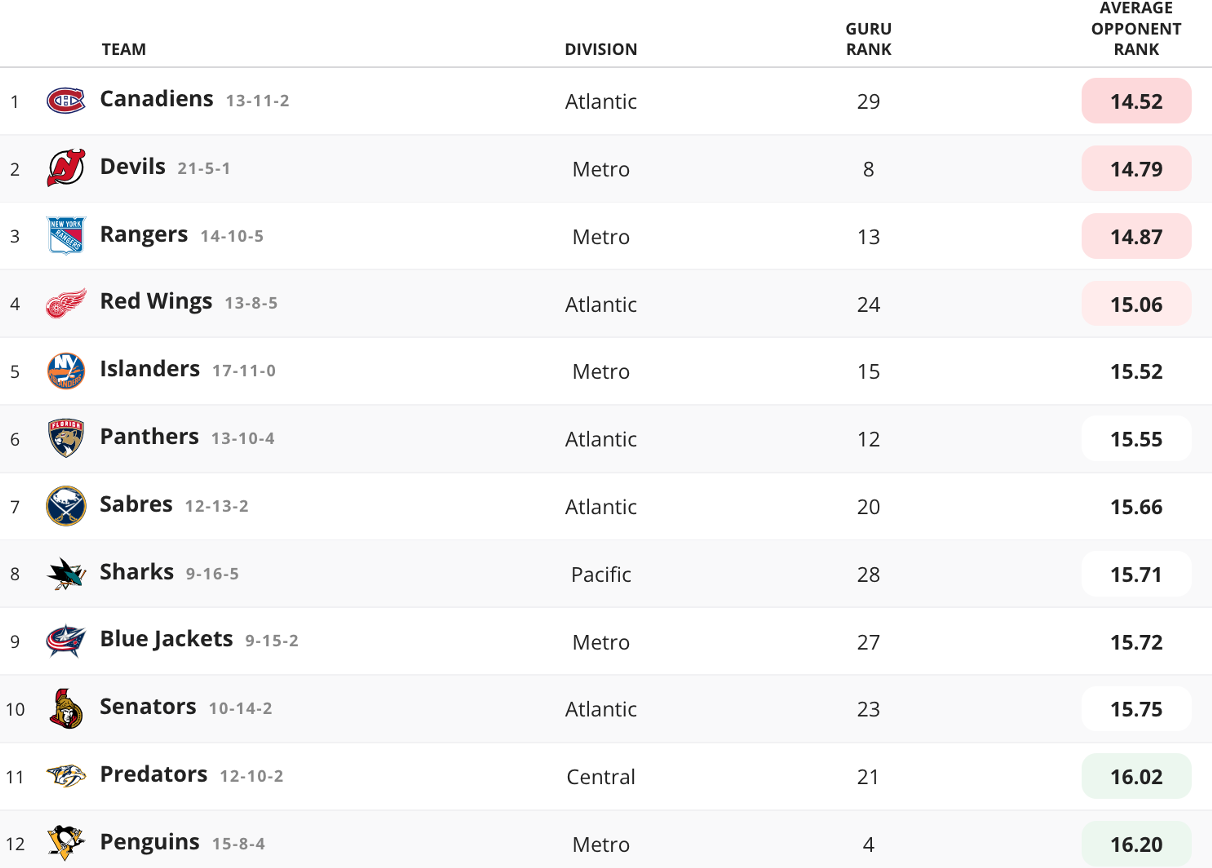
Task: Sort by Average Opponent Rank header
Action: coord(1136,29)
